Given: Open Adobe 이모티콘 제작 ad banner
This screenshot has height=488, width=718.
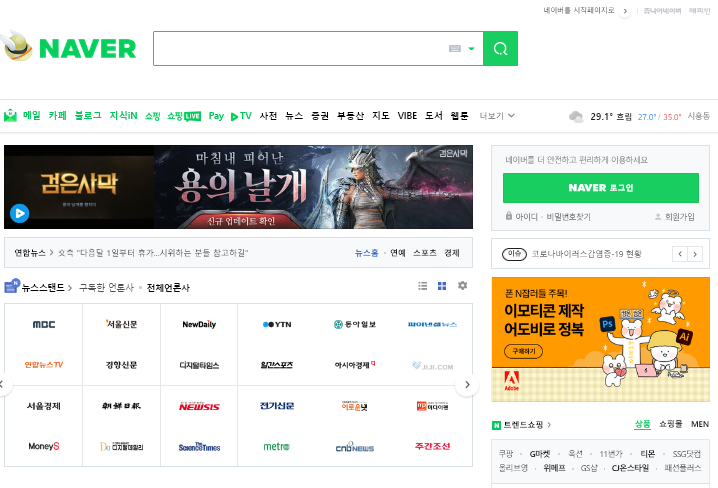Looking at the screenshot, I should tap(601, 339).
